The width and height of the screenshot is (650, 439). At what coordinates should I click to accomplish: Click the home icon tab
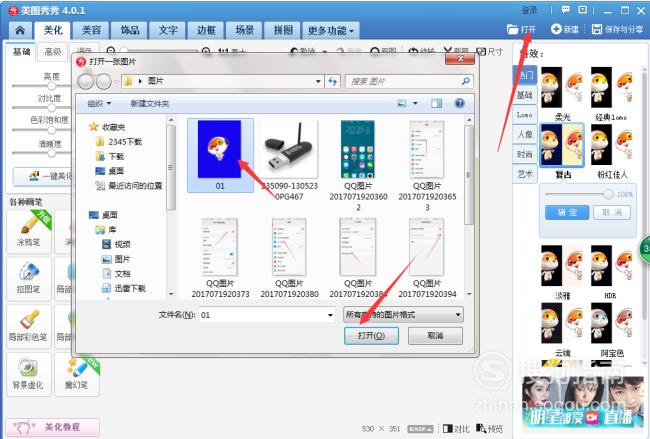[x=20, y=30]
